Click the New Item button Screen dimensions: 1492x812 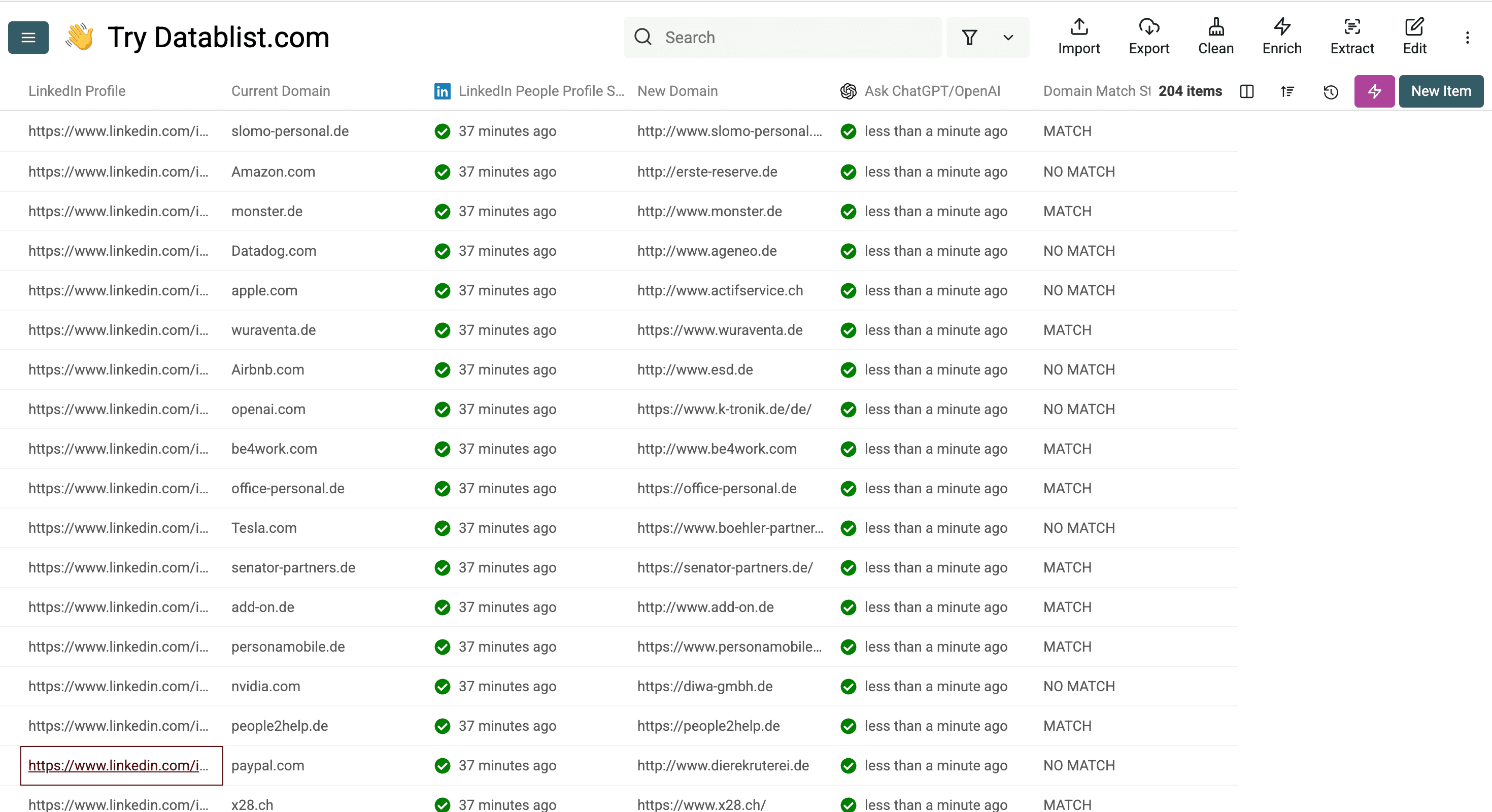click(1440, 91)
